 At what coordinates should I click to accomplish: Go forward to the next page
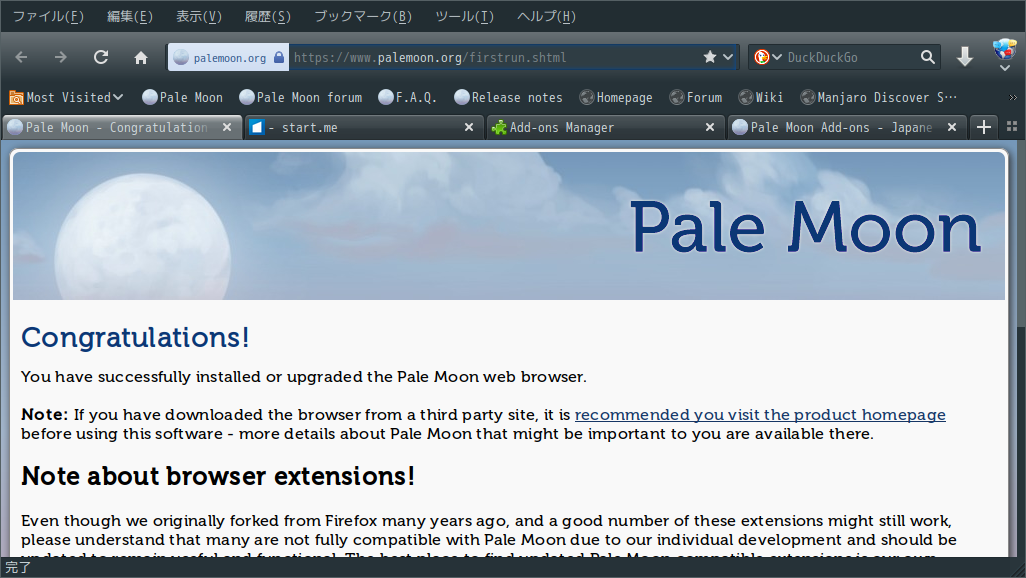coord(60,58)
